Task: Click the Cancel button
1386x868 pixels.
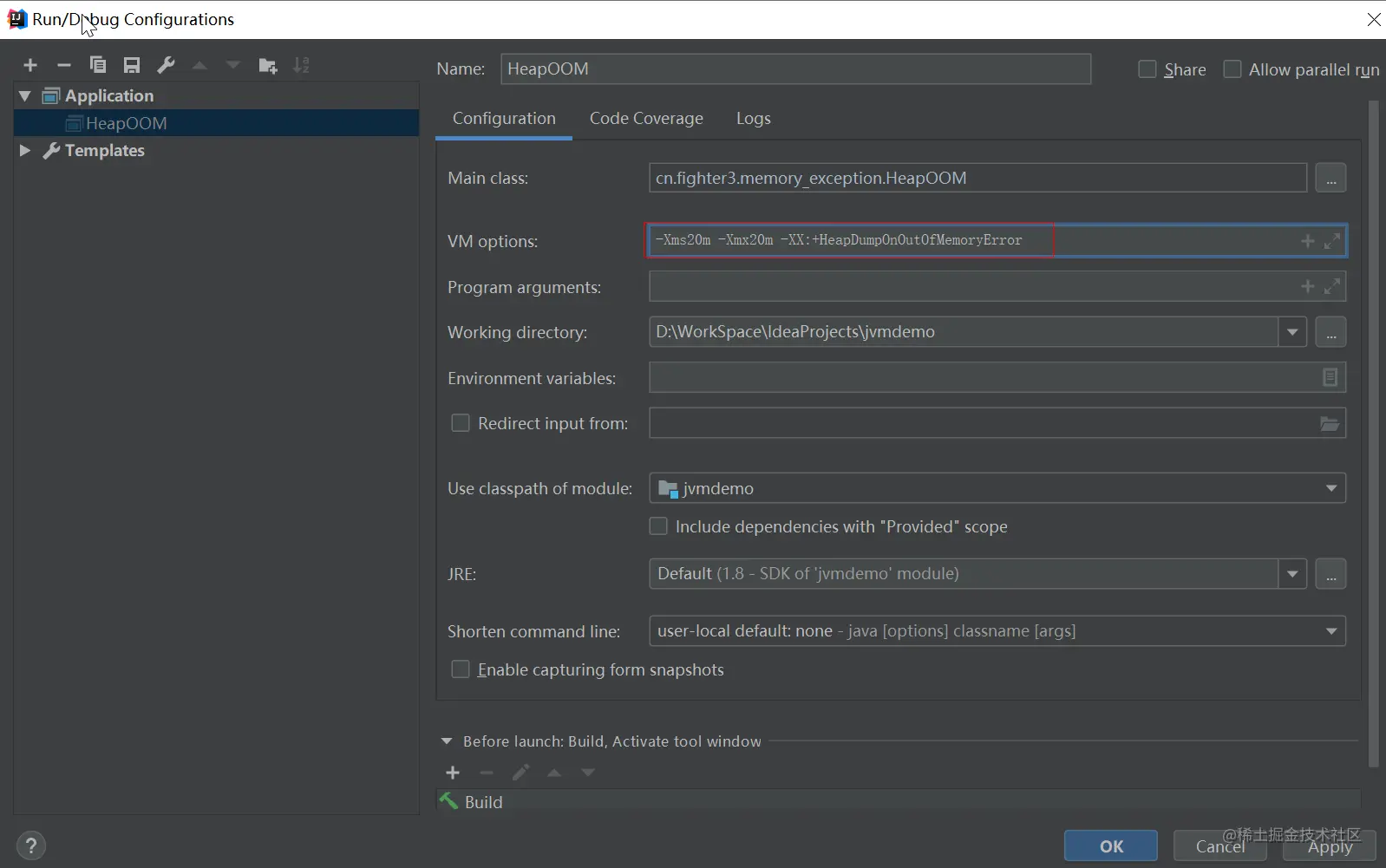Action: point(1219,846)
